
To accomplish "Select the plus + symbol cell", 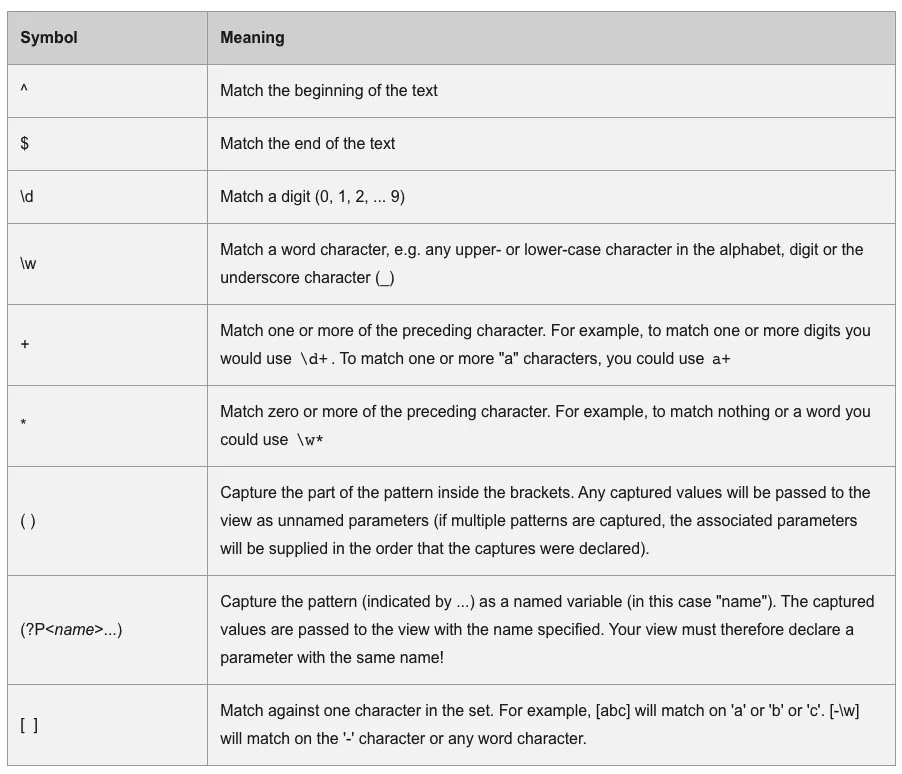I will (x=25, y=345).
